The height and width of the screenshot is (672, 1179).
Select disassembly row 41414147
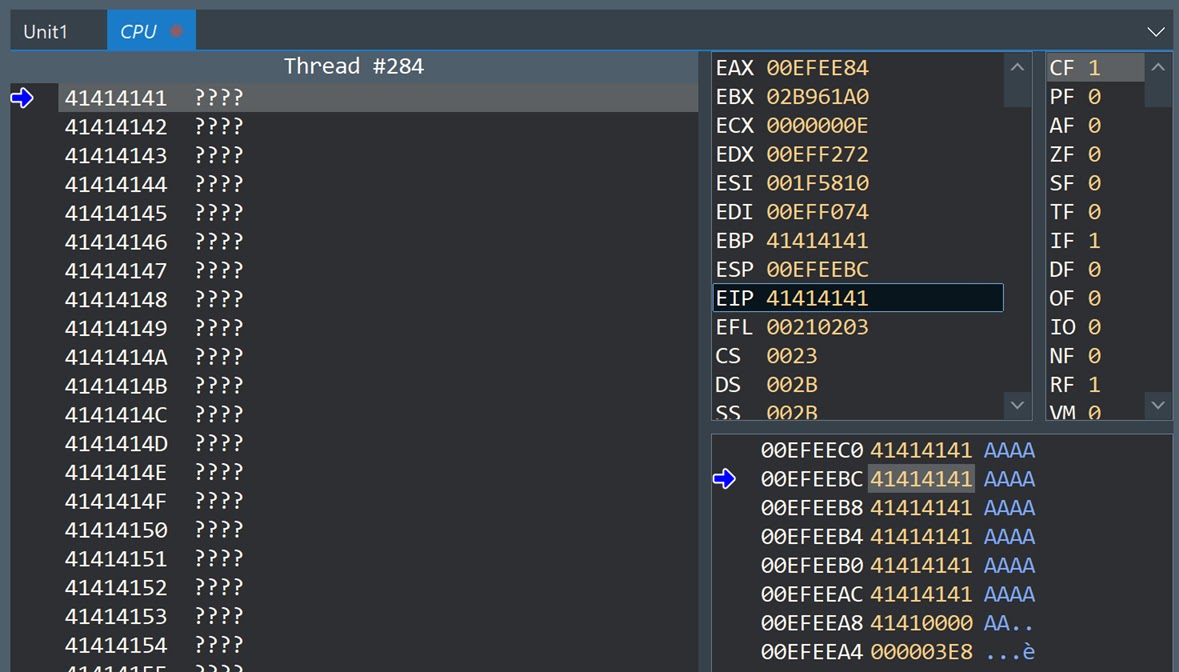click(378, 271)
